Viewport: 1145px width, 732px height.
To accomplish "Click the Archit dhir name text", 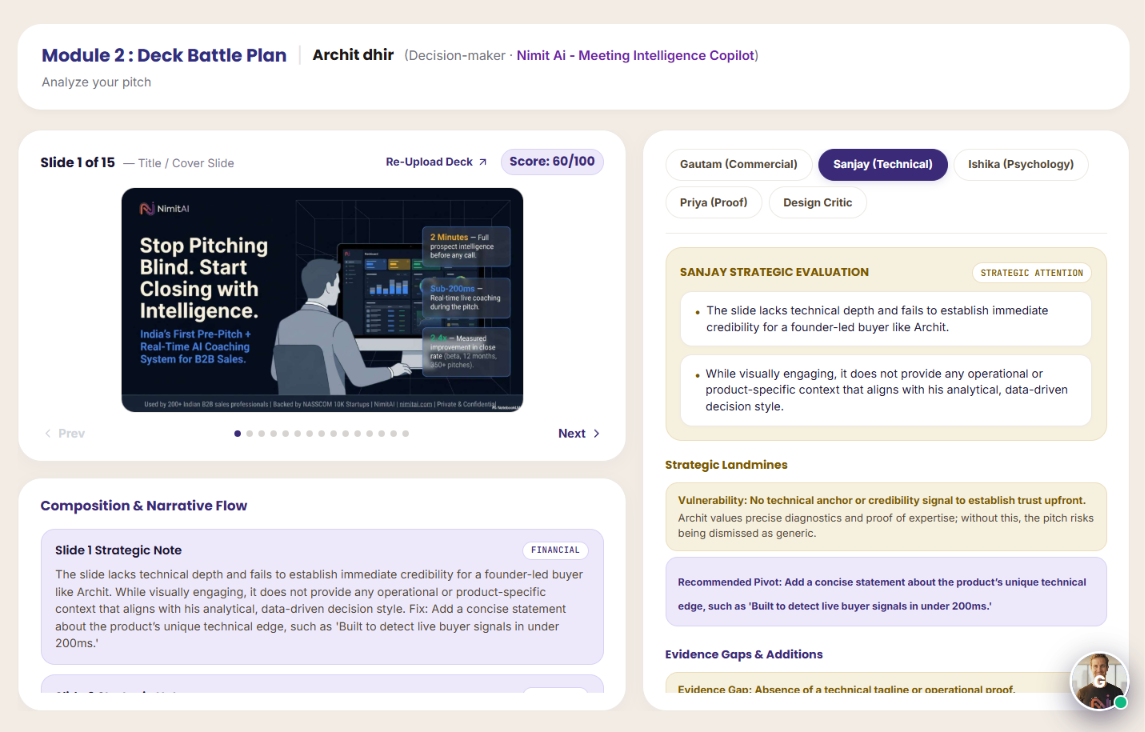I will (353, 55).
